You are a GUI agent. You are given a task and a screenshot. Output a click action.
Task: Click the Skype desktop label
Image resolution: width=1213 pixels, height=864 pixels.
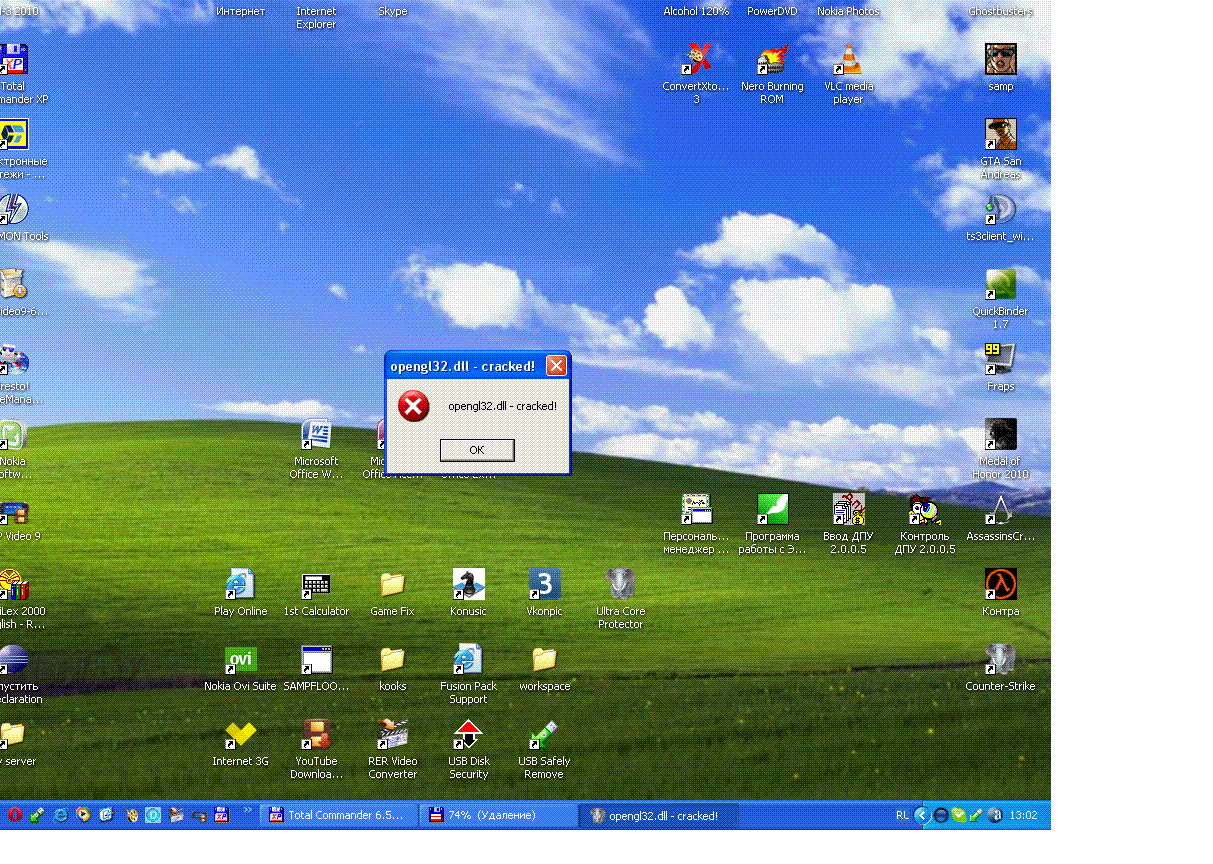point(392,11)
